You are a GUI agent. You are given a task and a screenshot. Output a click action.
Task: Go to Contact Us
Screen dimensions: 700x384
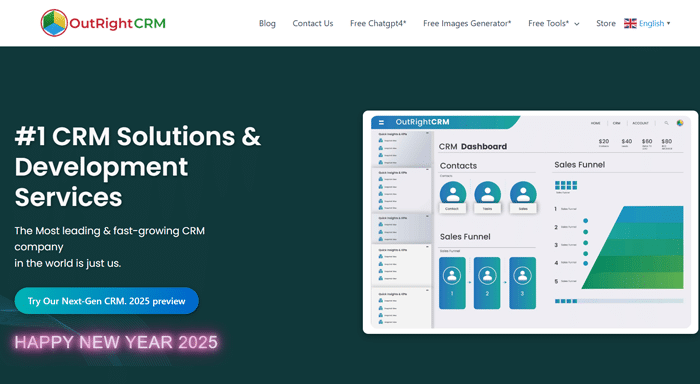click(312, 23)
